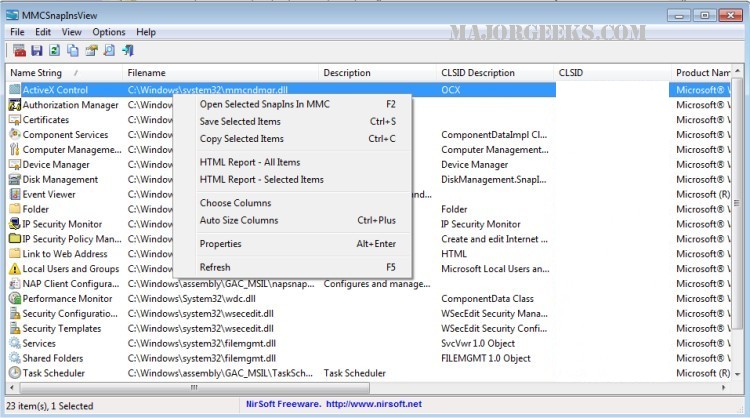Click the Device Manager row icon
The width and height of the screenshot is (750, 418).
tap(15, 165)
